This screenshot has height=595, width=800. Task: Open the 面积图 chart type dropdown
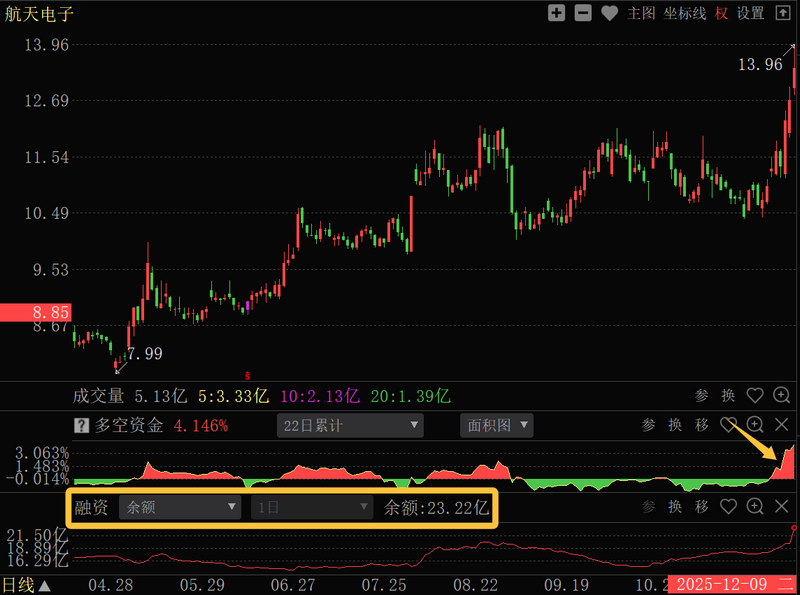coord(496,425)
